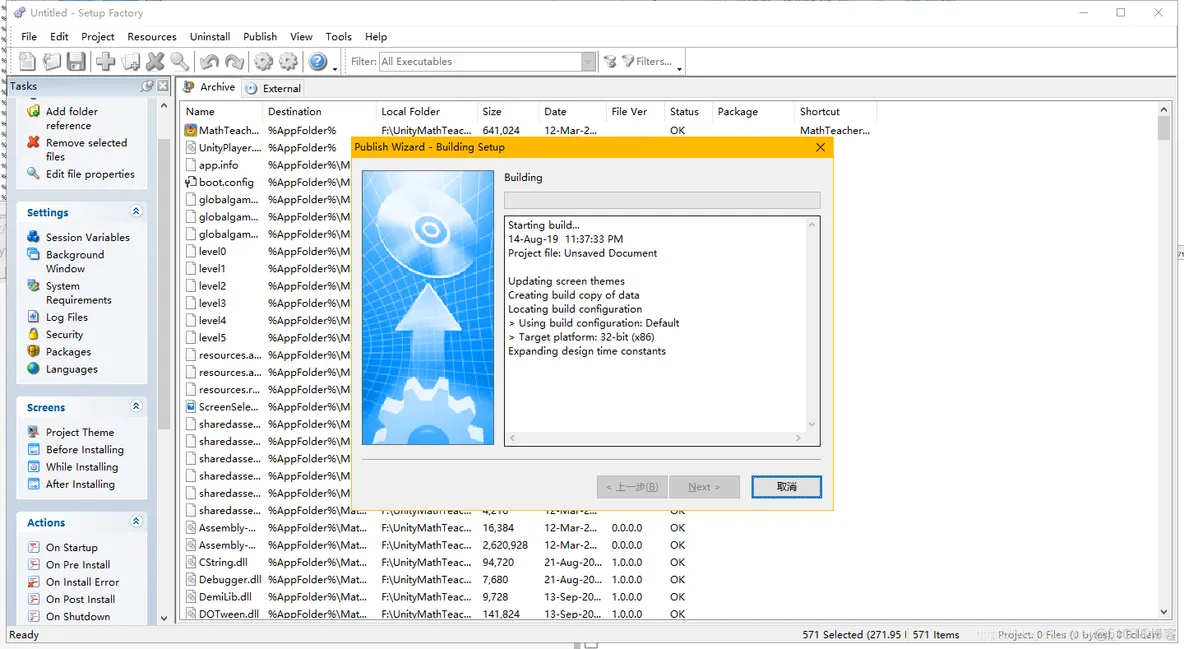Click the < 上一步(B) back button
Image resolution: width=1184 pixels, height=649 pixels.
631,487
